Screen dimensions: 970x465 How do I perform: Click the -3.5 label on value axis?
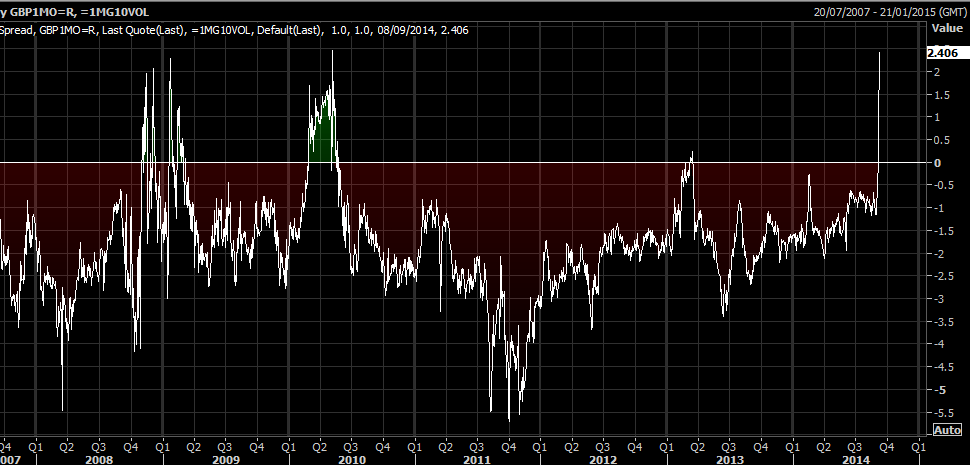(943, 322)
